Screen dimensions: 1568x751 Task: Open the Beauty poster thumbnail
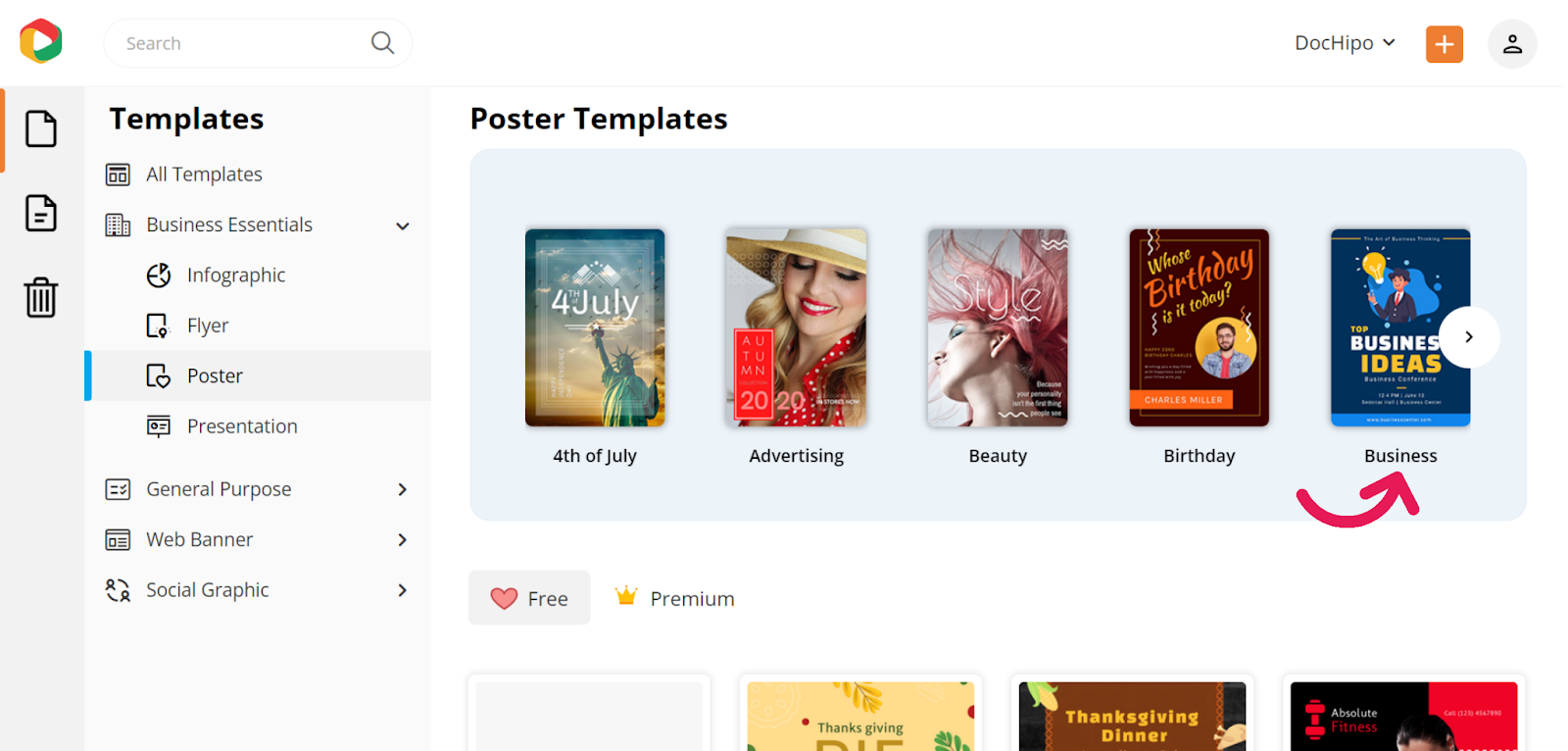tap(998, 327)
